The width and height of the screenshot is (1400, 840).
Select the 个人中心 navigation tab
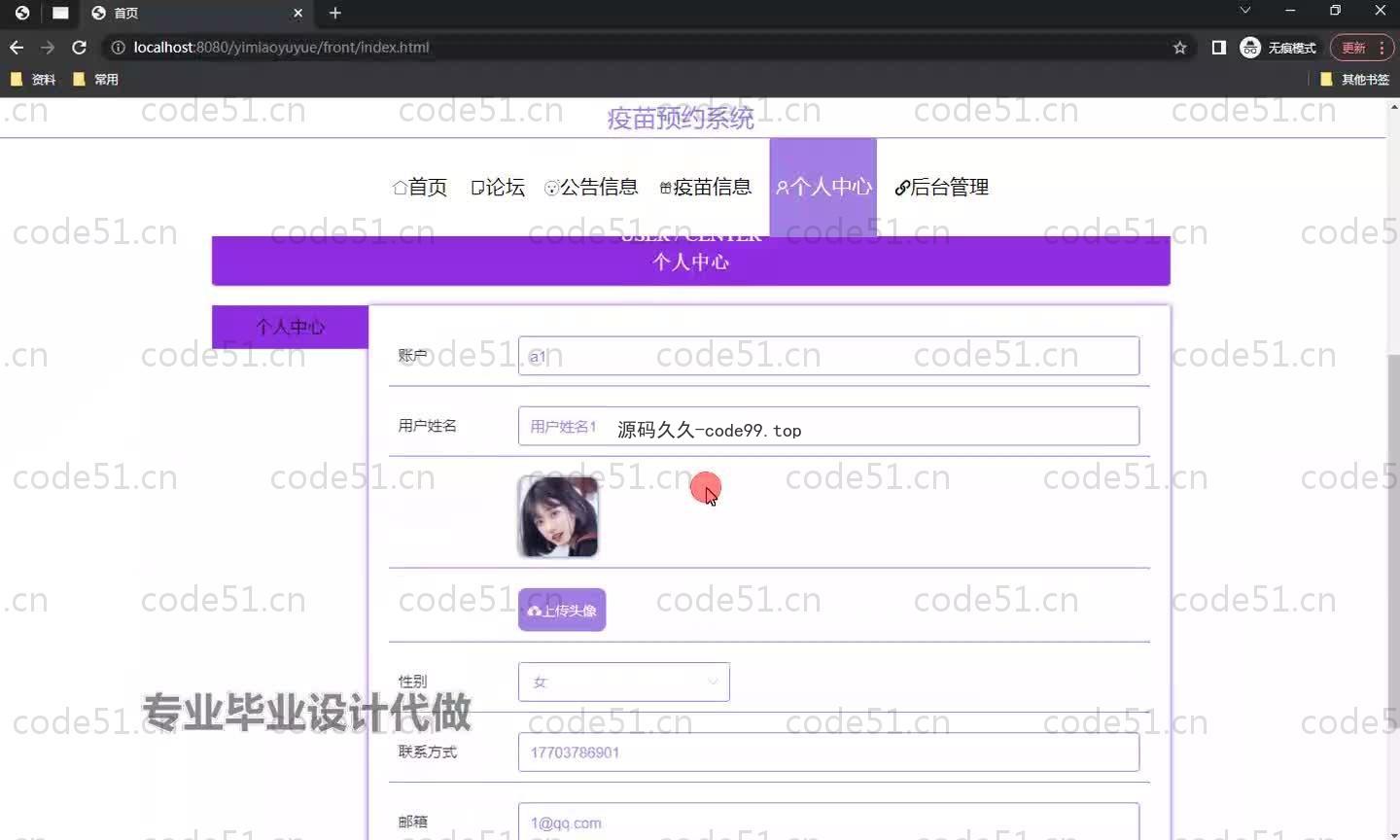coord(823,187)
